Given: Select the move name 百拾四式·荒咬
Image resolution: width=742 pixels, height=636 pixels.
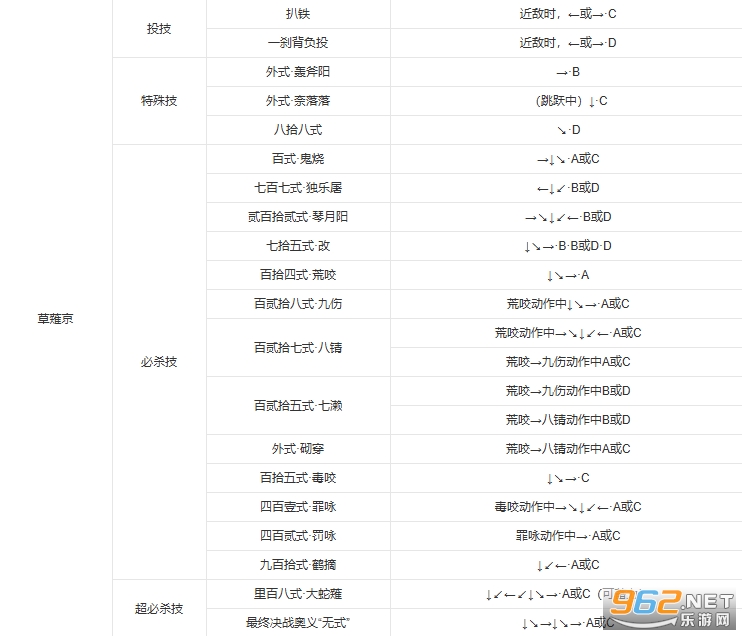Looking at the screenshot, I should pyautogui.click(x=298, y=274).
